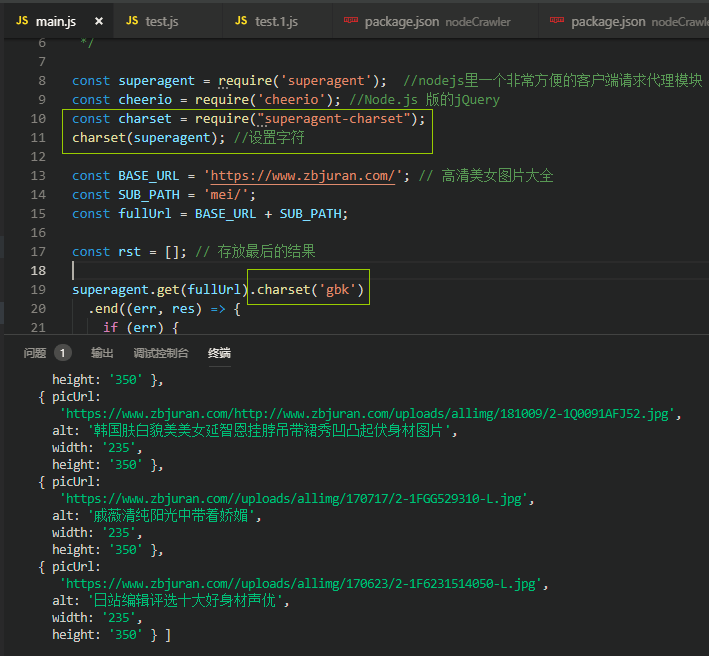Click line number 20 in the gutter
709x656 pixels.
click(x=38, y=308)
